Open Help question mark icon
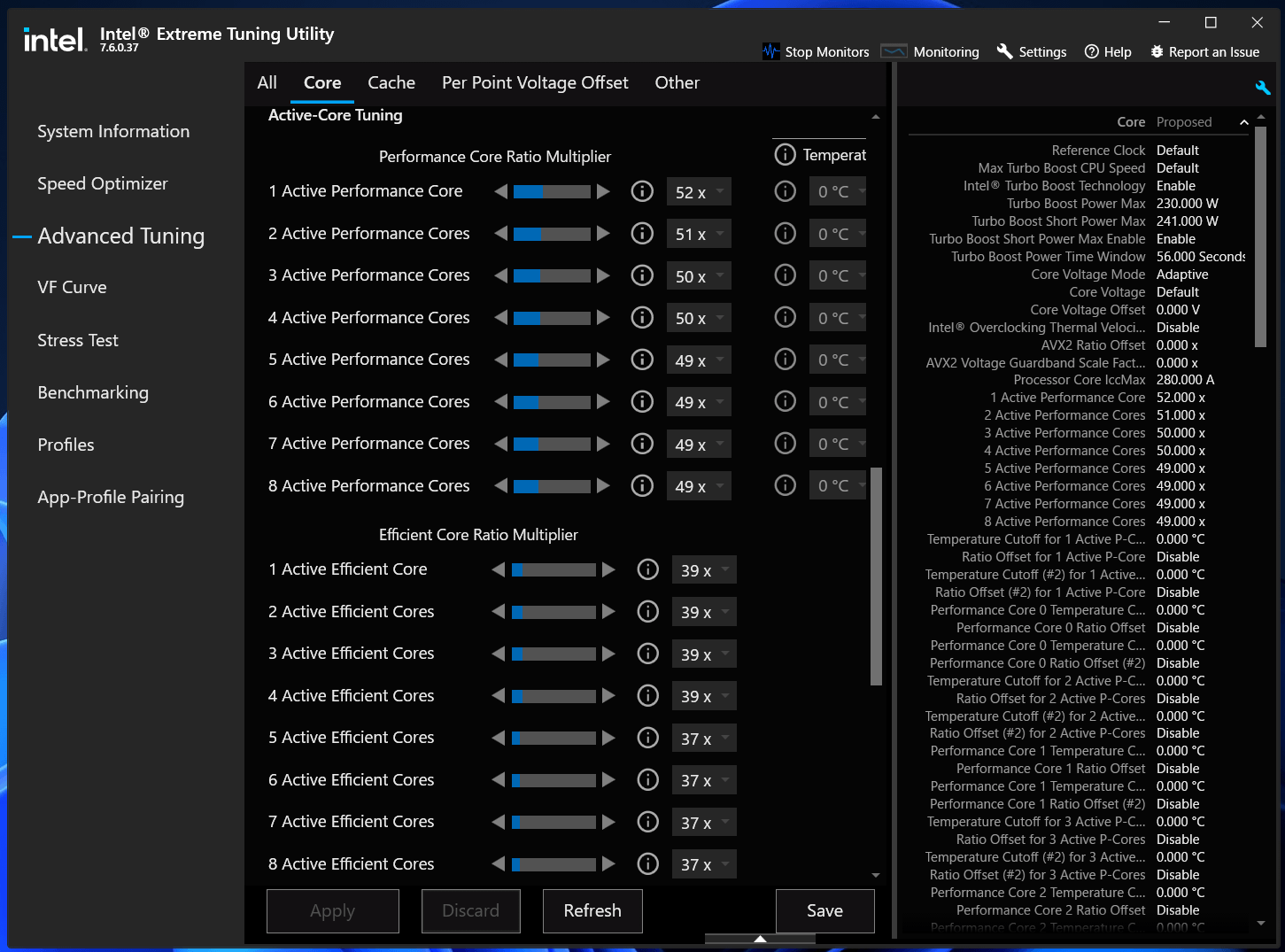 1092,51
